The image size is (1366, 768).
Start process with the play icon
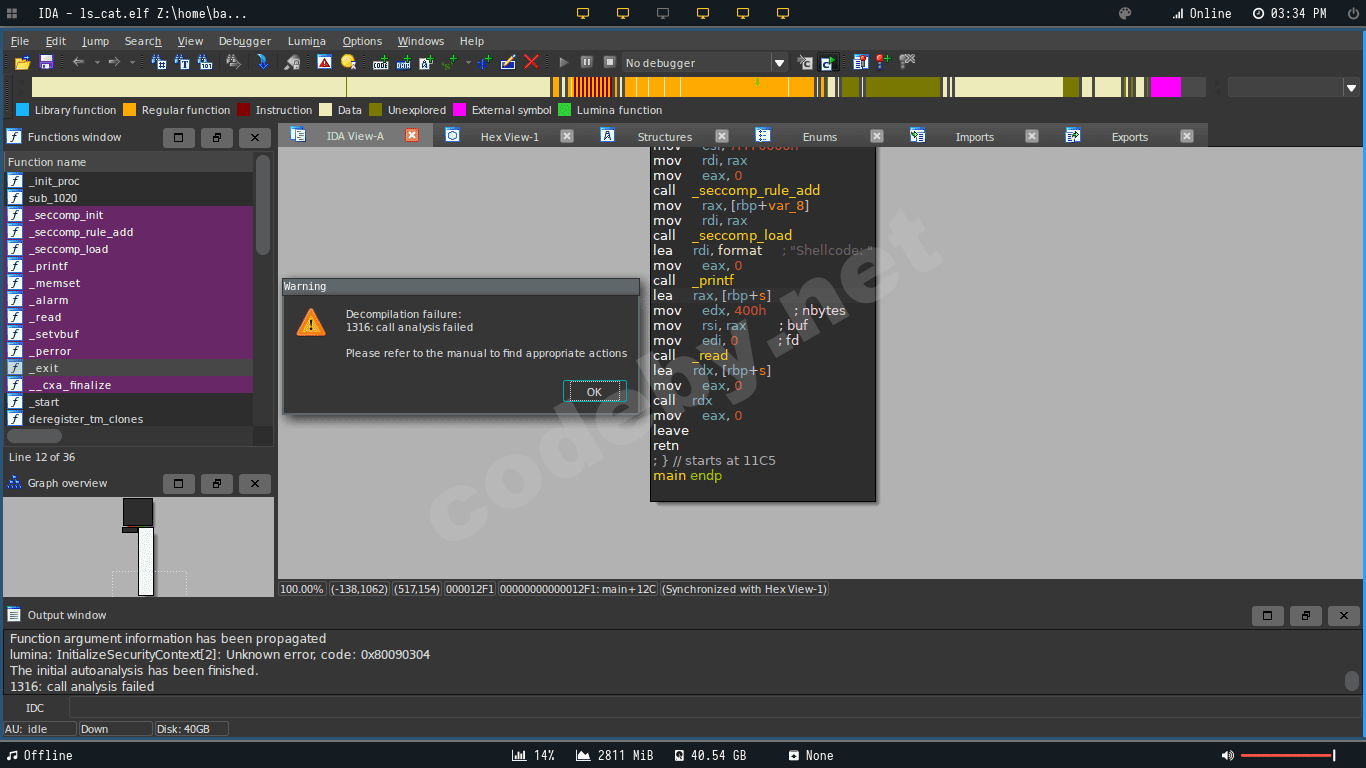(564, 62)
